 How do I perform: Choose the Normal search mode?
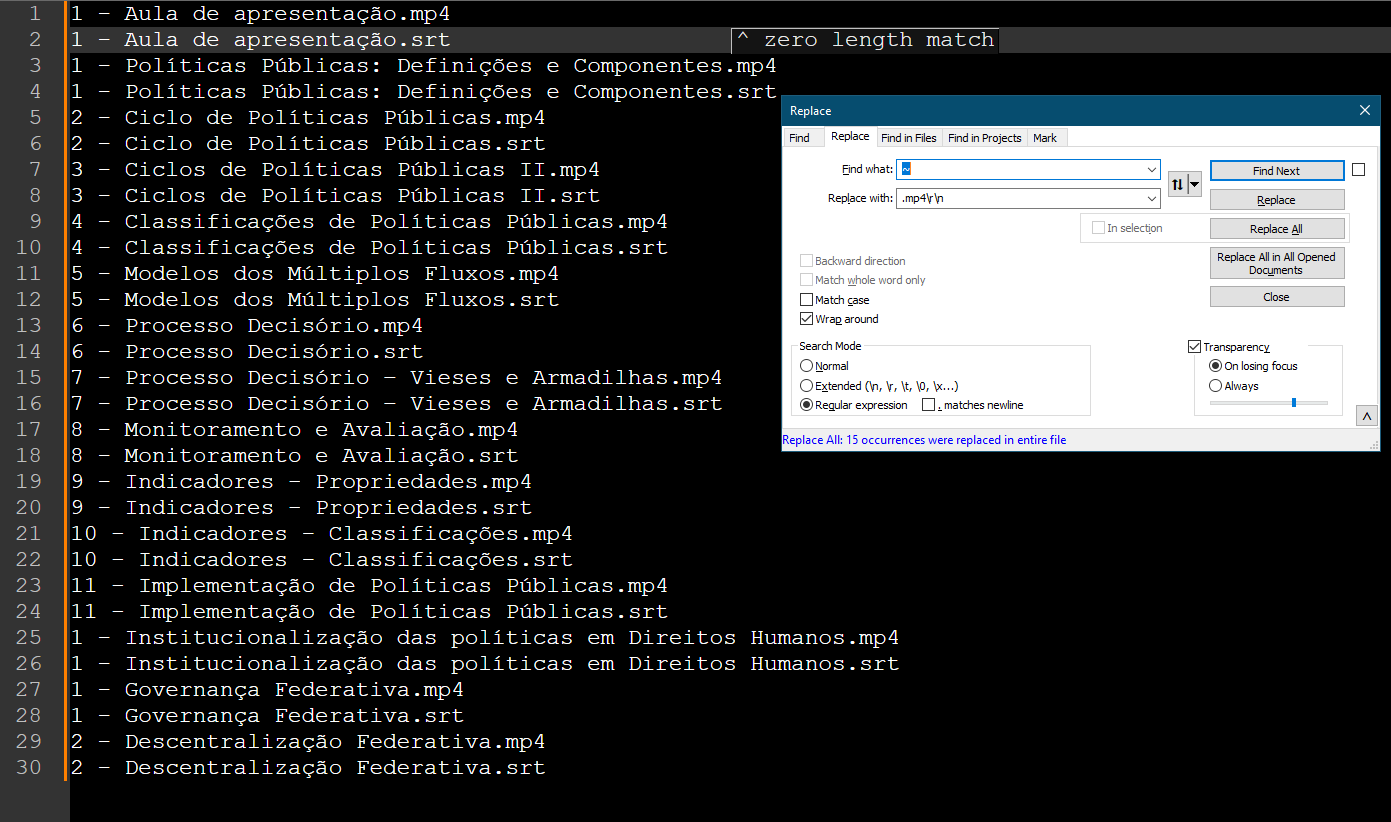click(x=807, y=366)
